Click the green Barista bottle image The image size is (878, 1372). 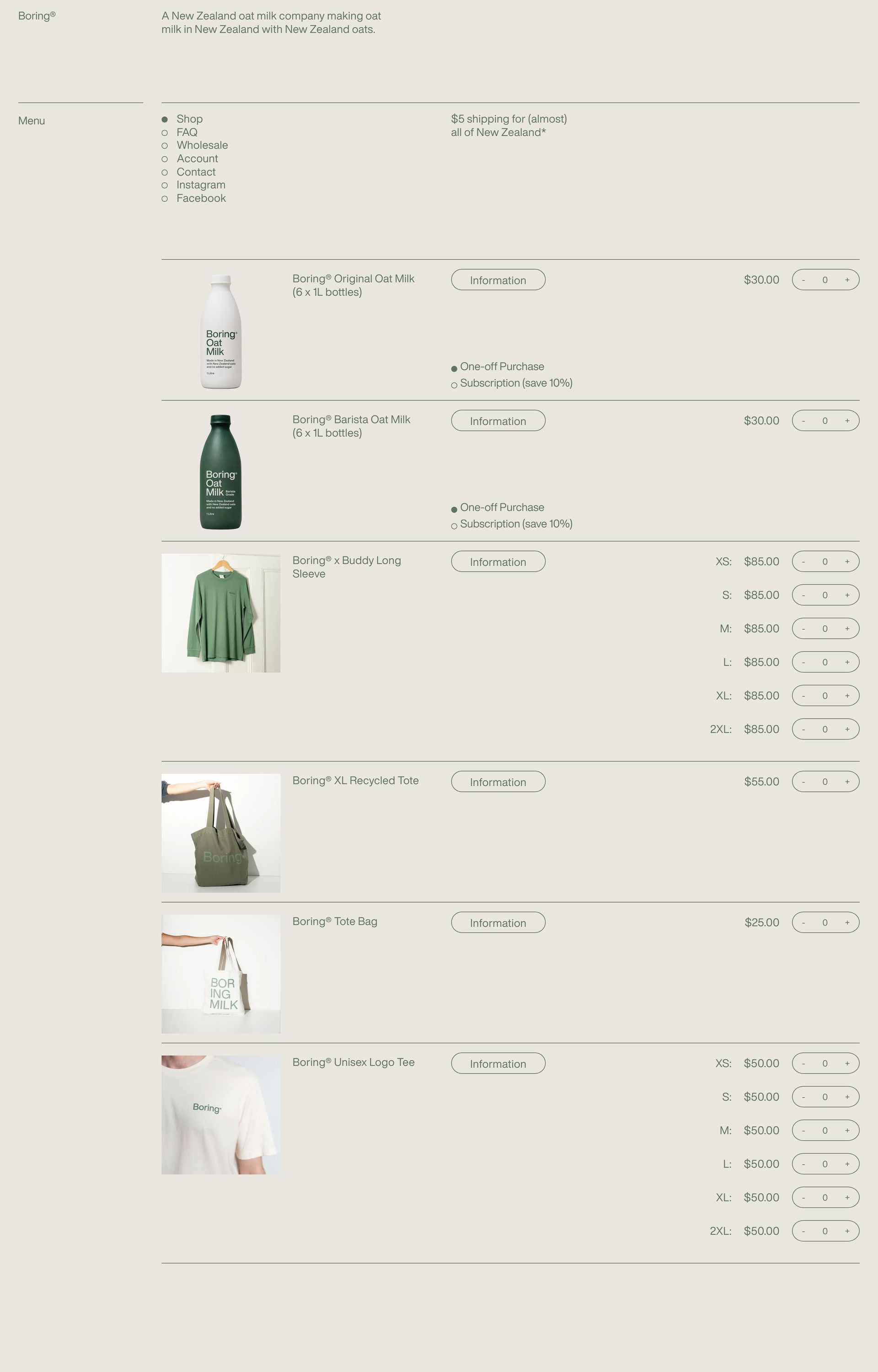point(220,472)
